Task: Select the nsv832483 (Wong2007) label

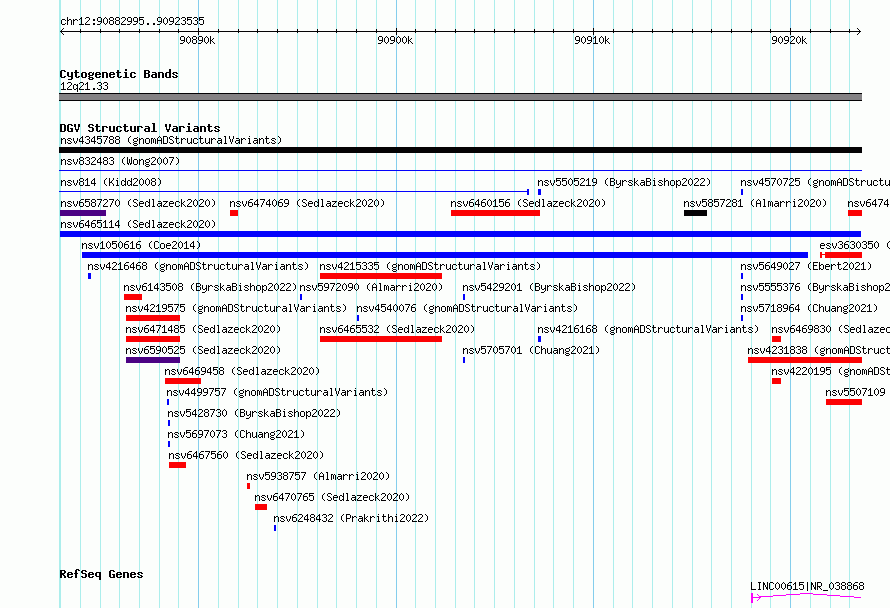Action: (x=120, y=161)
